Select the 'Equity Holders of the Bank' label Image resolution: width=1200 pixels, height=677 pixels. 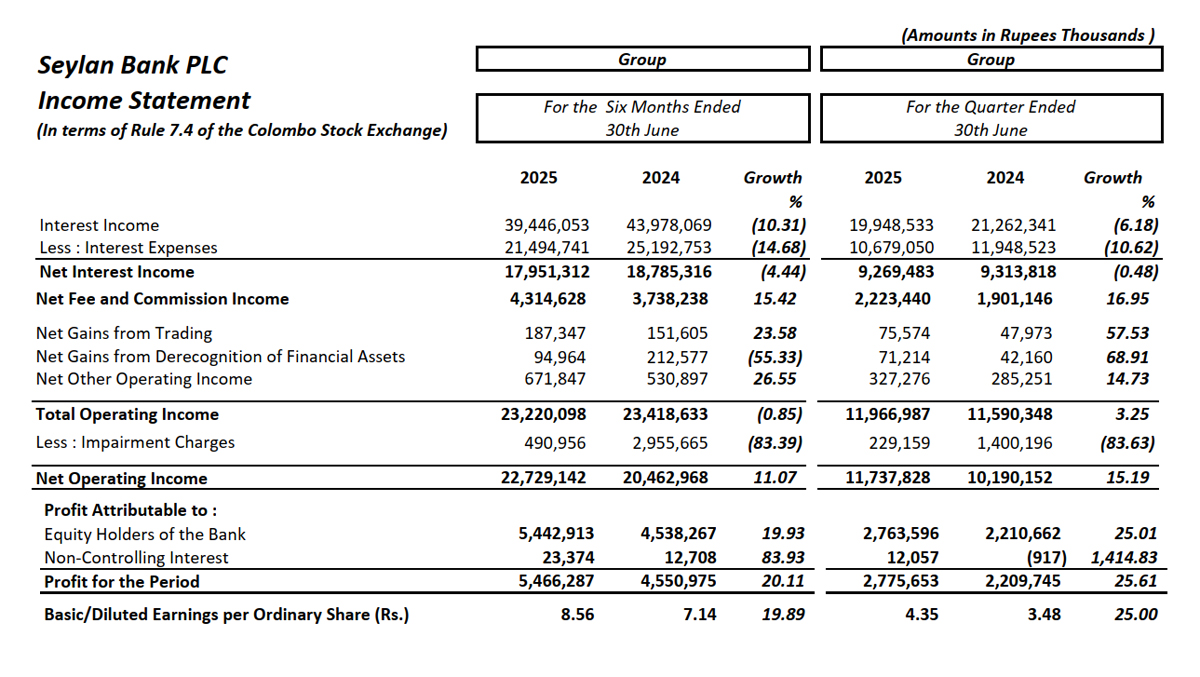(145, 534)
